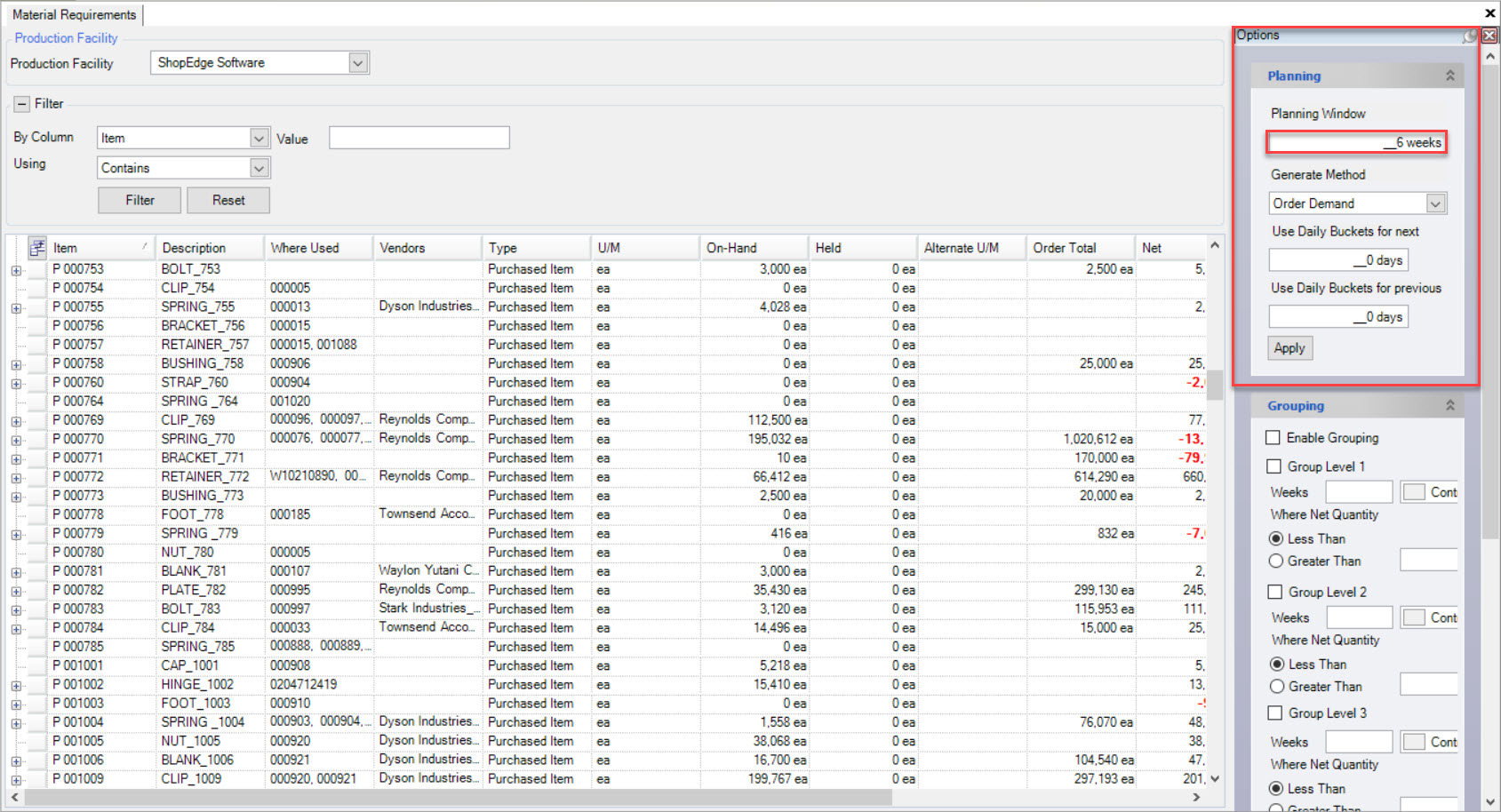Expand row P 000755

point(16,308)
